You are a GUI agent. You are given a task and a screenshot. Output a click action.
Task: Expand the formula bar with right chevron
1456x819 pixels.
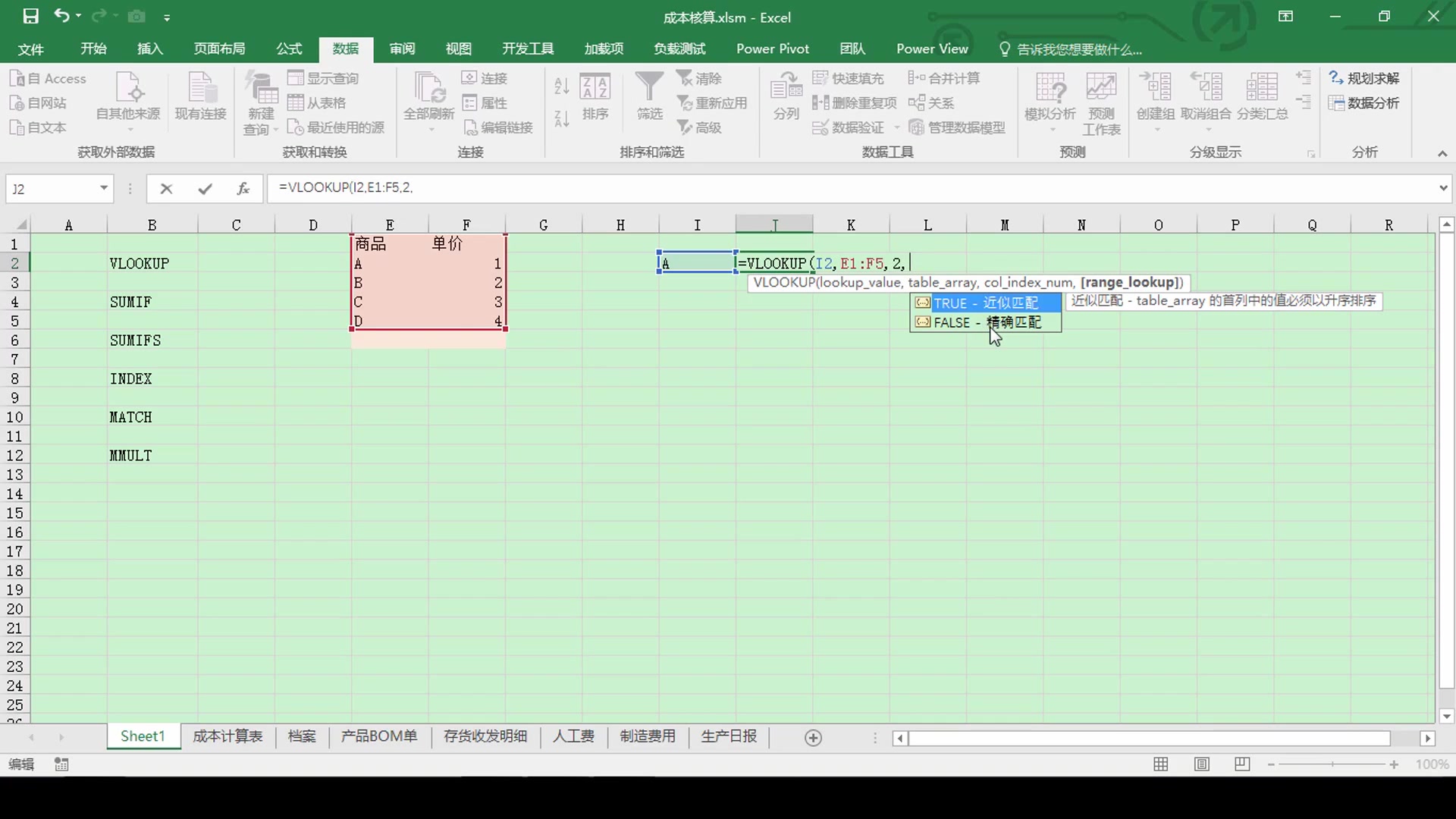tap(1442, 188)
